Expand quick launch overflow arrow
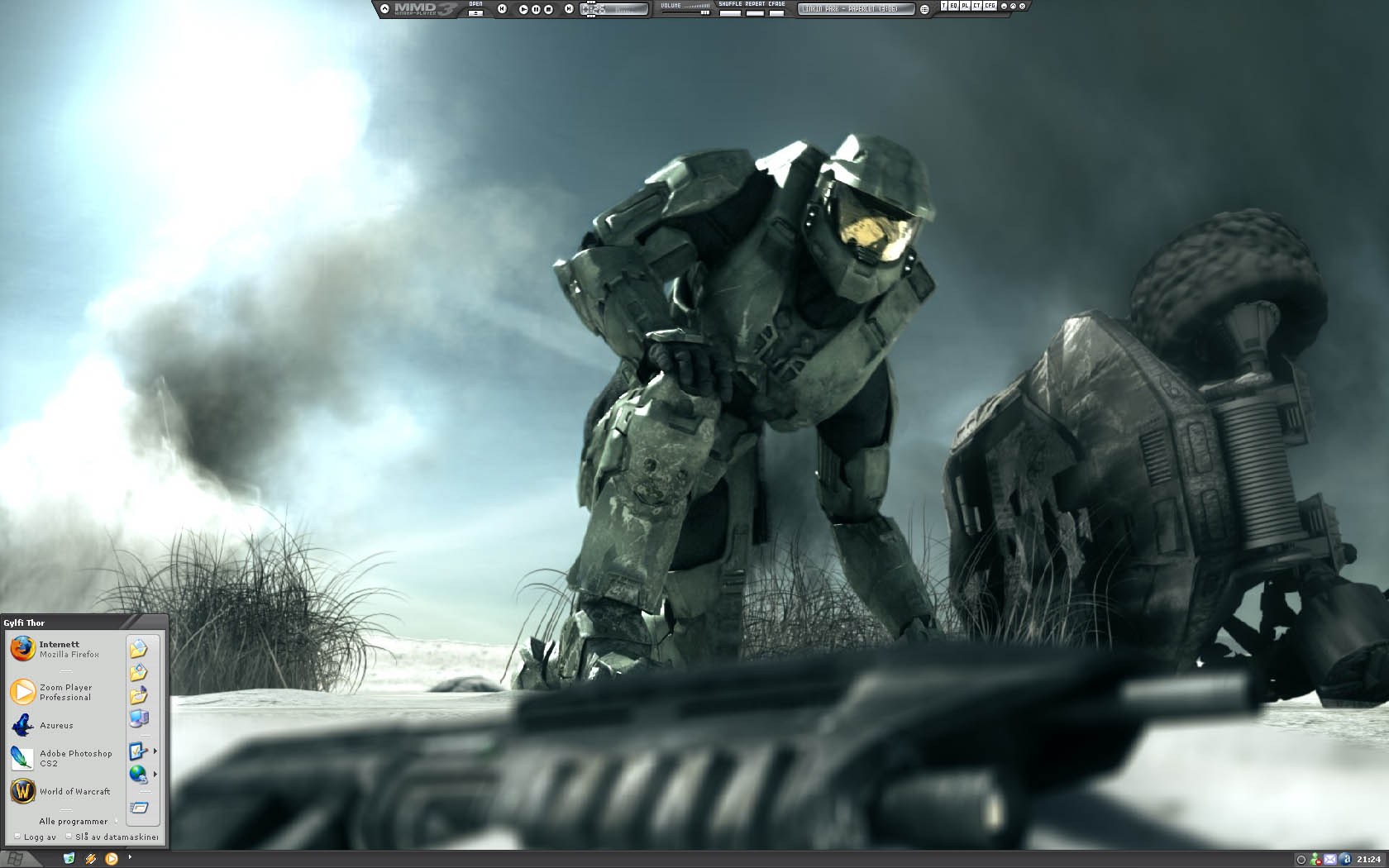This screenshot has height=868, width=1389. pos(130,857)
